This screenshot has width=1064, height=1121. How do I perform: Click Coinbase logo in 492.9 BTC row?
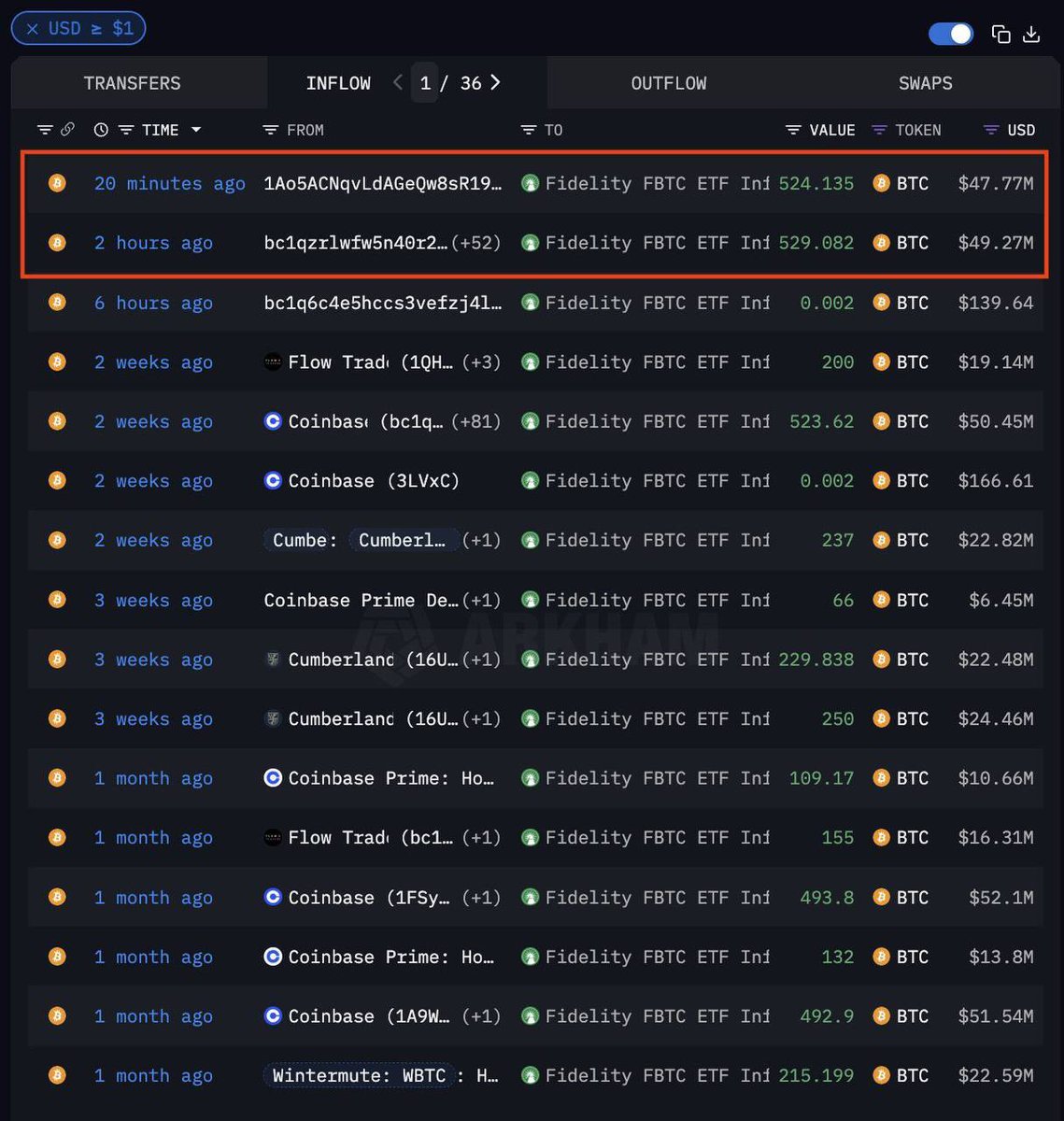[x=273, y=1016]
